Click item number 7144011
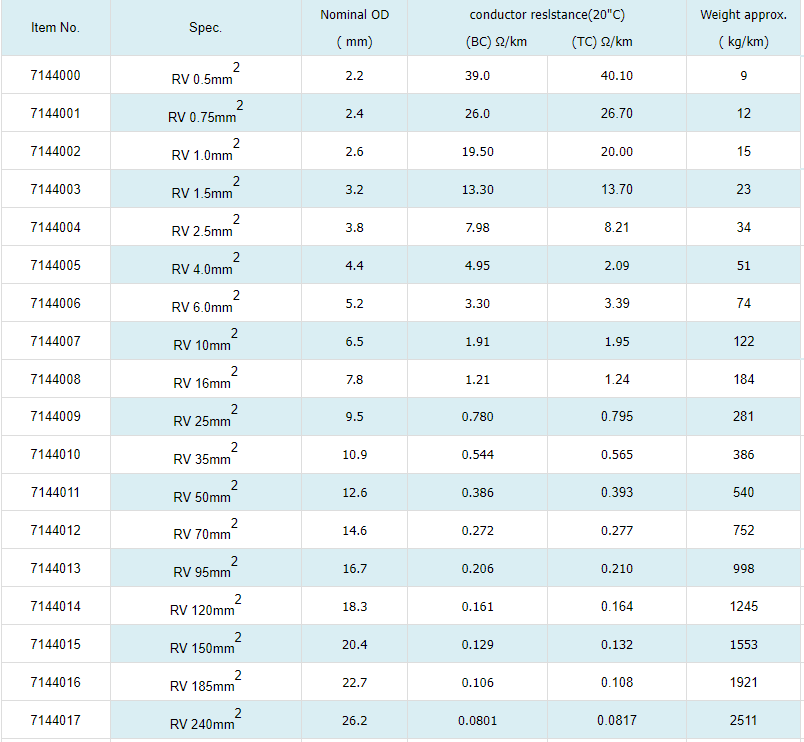Image resolution: width=804 pixels, height=742 pixels. point(55,493)
